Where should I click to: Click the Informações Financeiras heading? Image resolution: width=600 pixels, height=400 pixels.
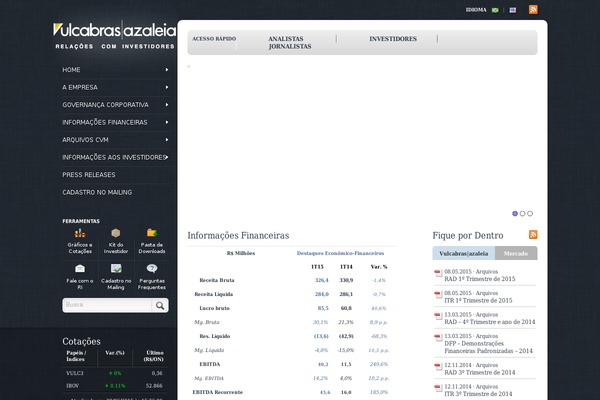point(238,235)
